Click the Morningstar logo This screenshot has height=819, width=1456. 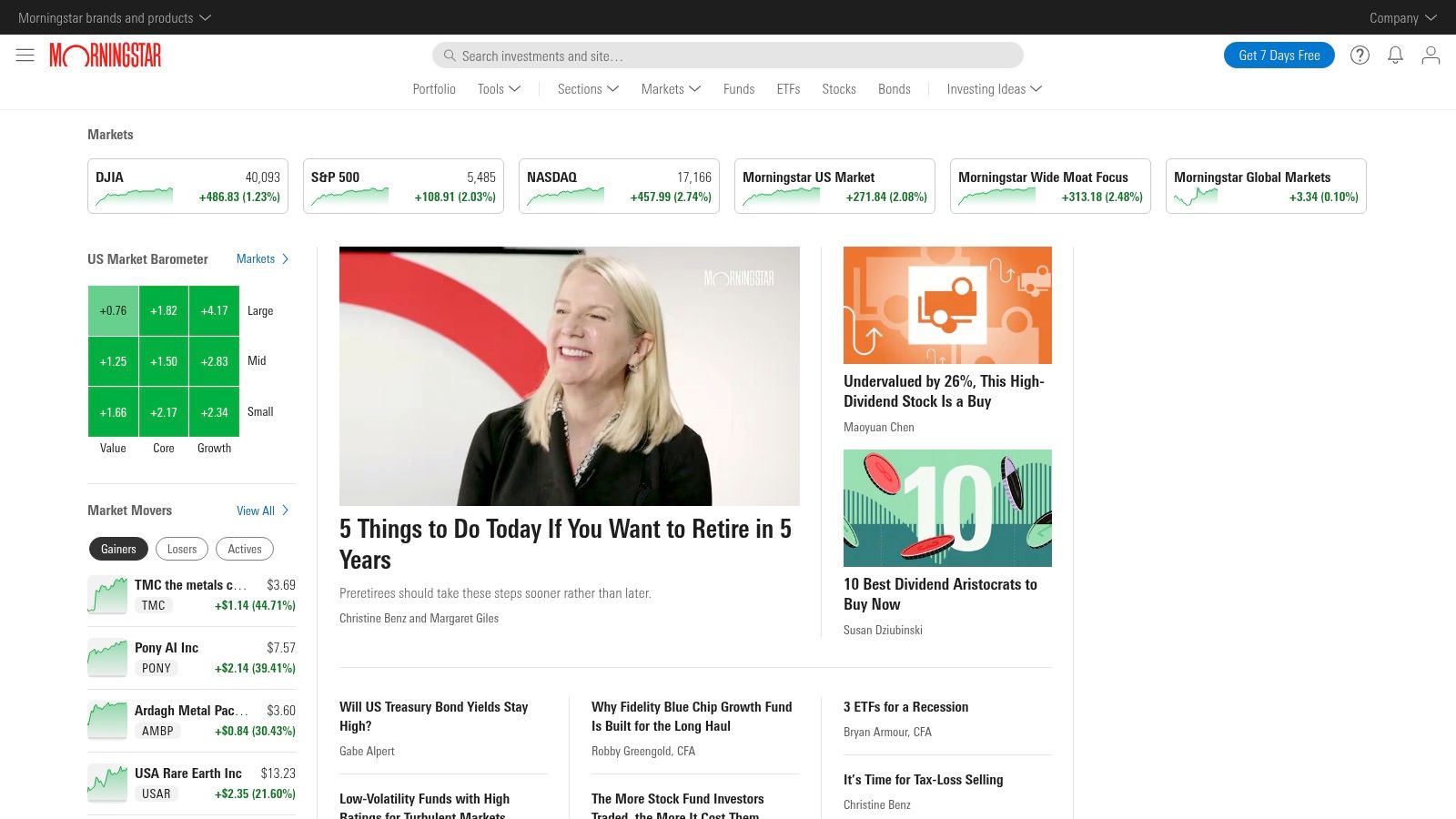coord(106,56)
